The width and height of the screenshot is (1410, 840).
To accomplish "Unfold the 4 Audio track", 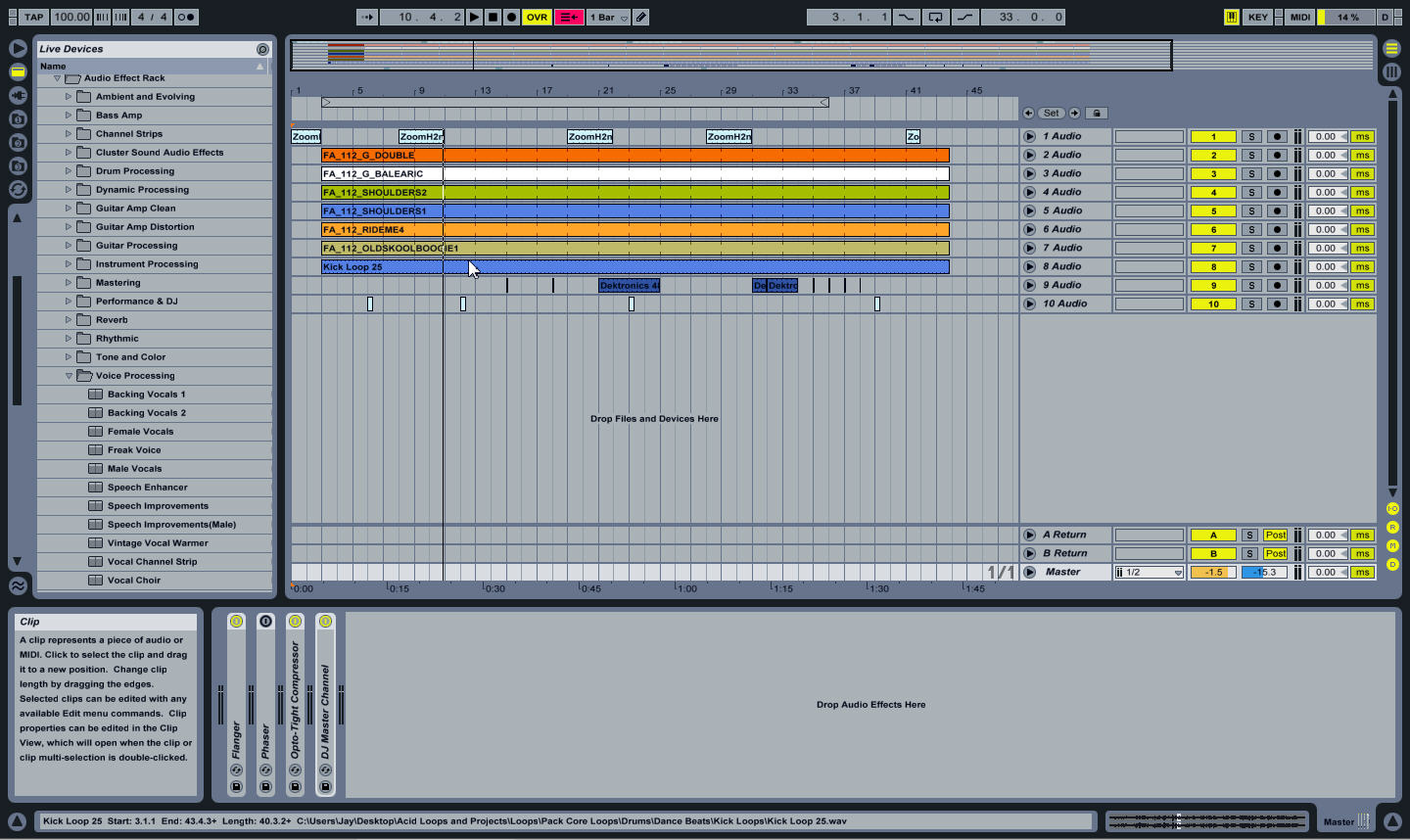I will 1029,192.
